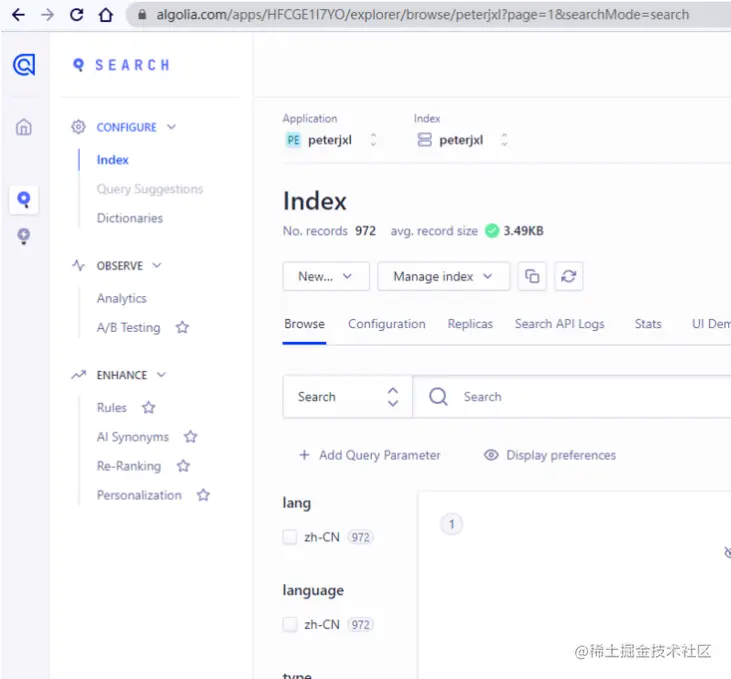Click the lock icon in address bar
731x679 pixels.
pos(142,15)
